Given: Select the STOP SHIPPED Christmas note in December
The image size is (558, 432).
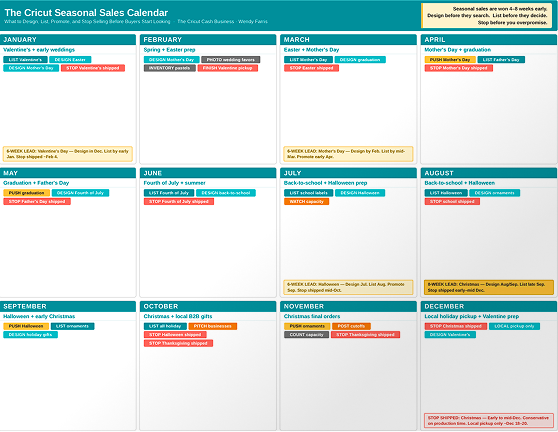Looking at the screenshot, I should click(x=489, y=421).
